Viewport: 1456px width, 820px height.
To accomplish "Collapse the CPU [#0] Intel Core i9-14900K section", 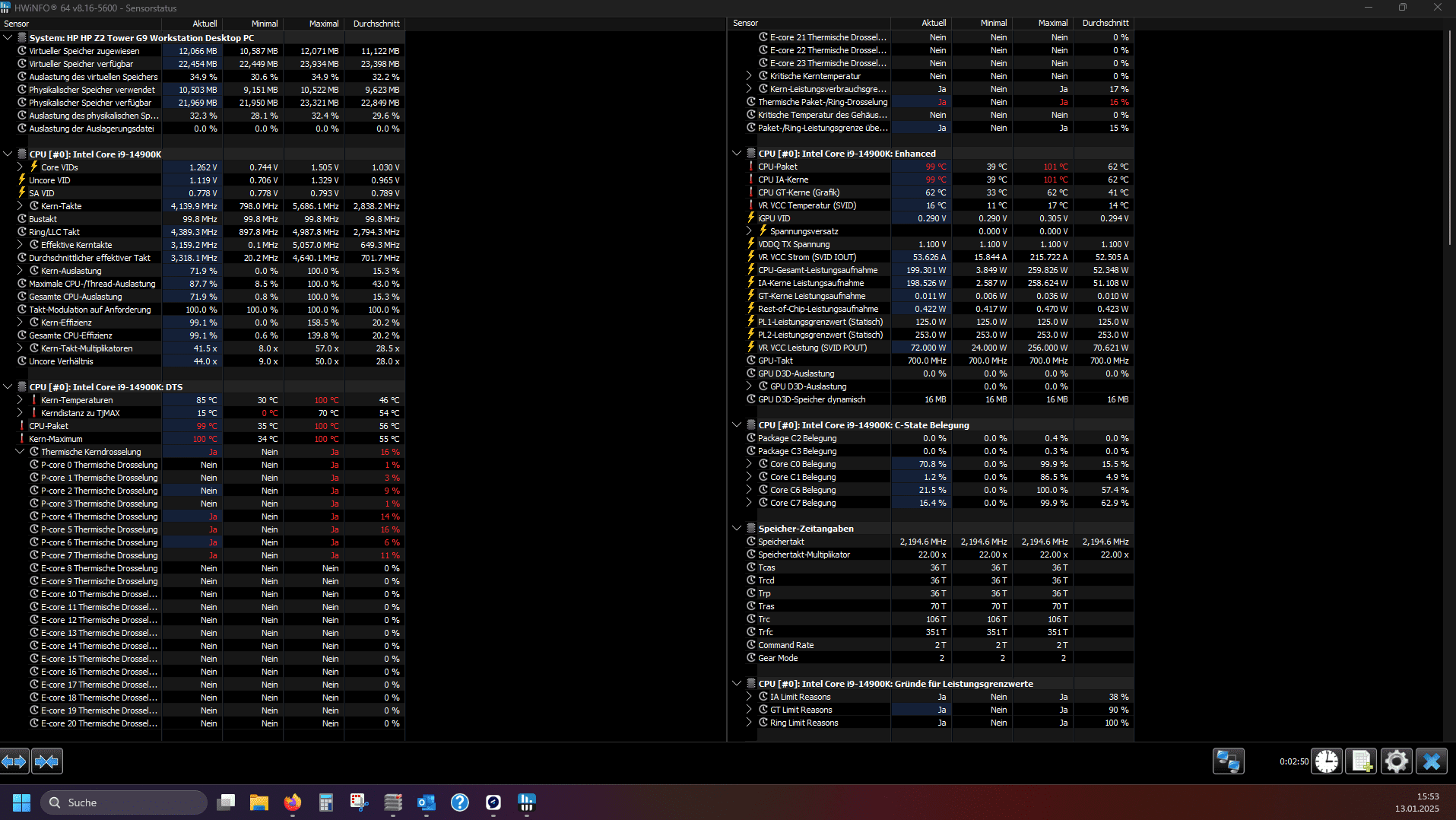I will pos(8,154).
